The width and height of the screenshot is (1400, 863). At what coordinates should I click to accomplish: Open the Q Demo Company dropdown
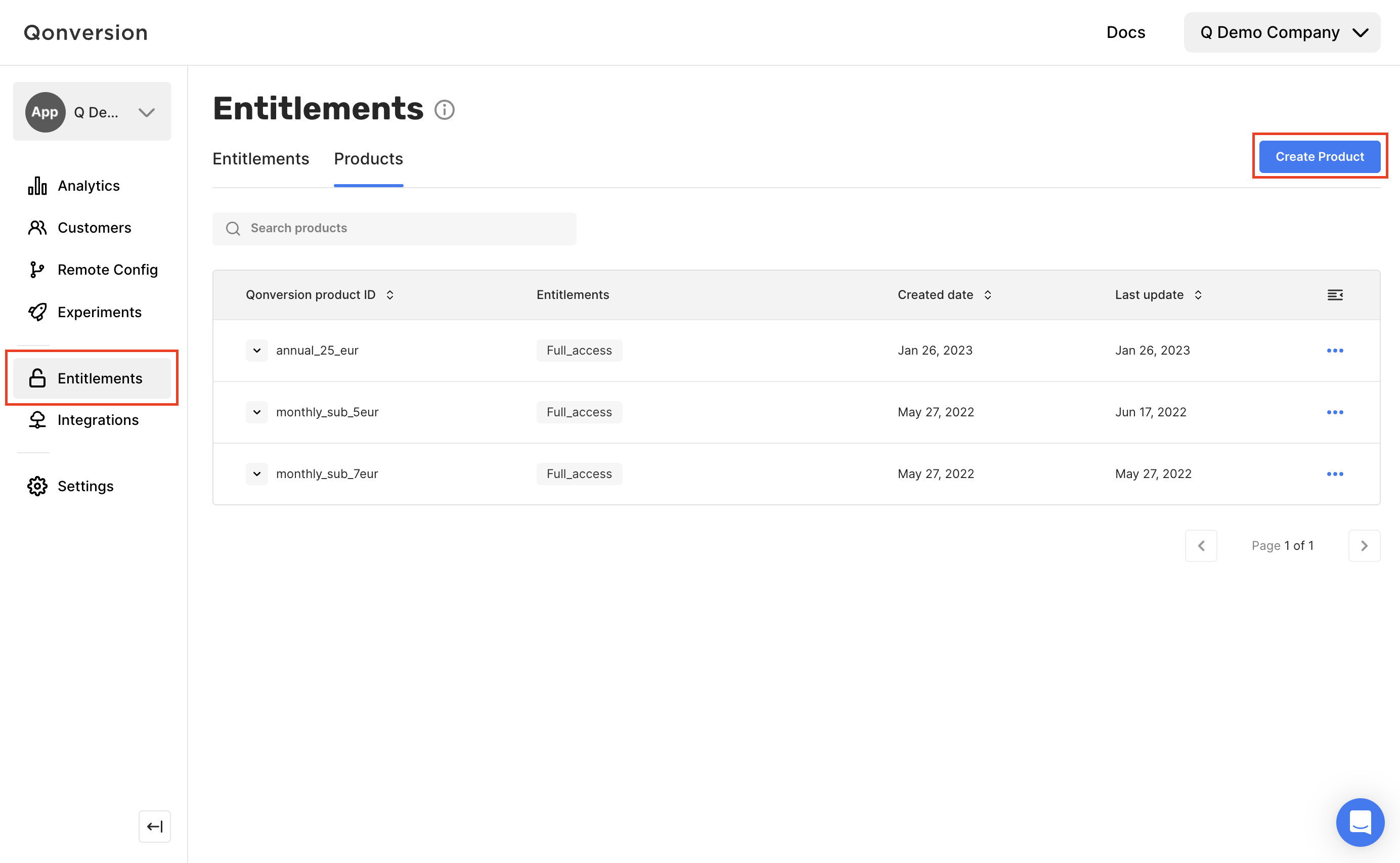pos(1281,32)
